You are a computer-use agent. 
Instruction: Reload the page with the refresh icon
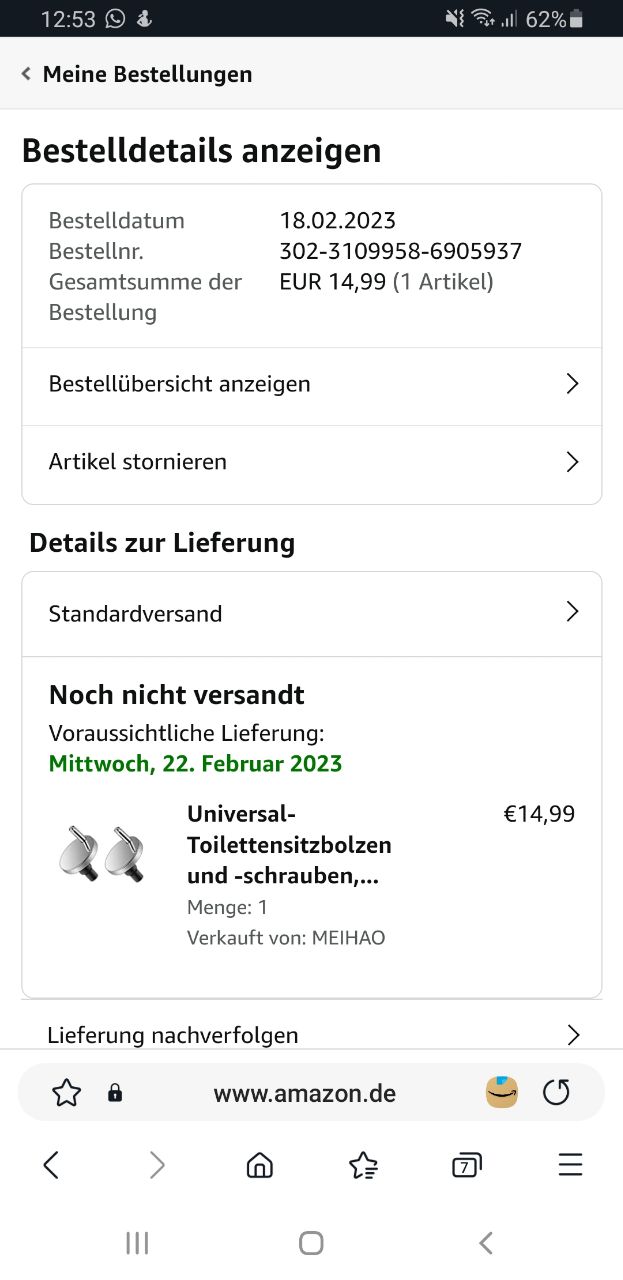coord(556,1093)
